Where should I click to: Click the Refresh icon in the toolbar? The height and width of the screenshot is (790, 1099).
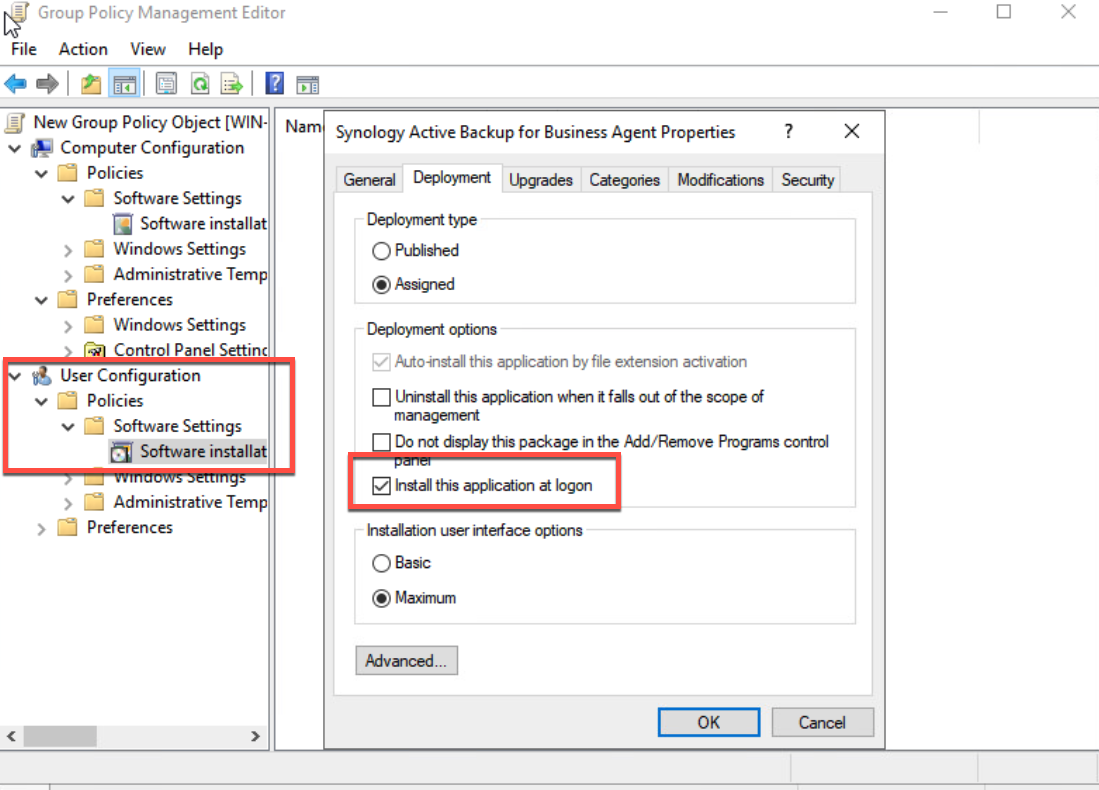point(198,83)
